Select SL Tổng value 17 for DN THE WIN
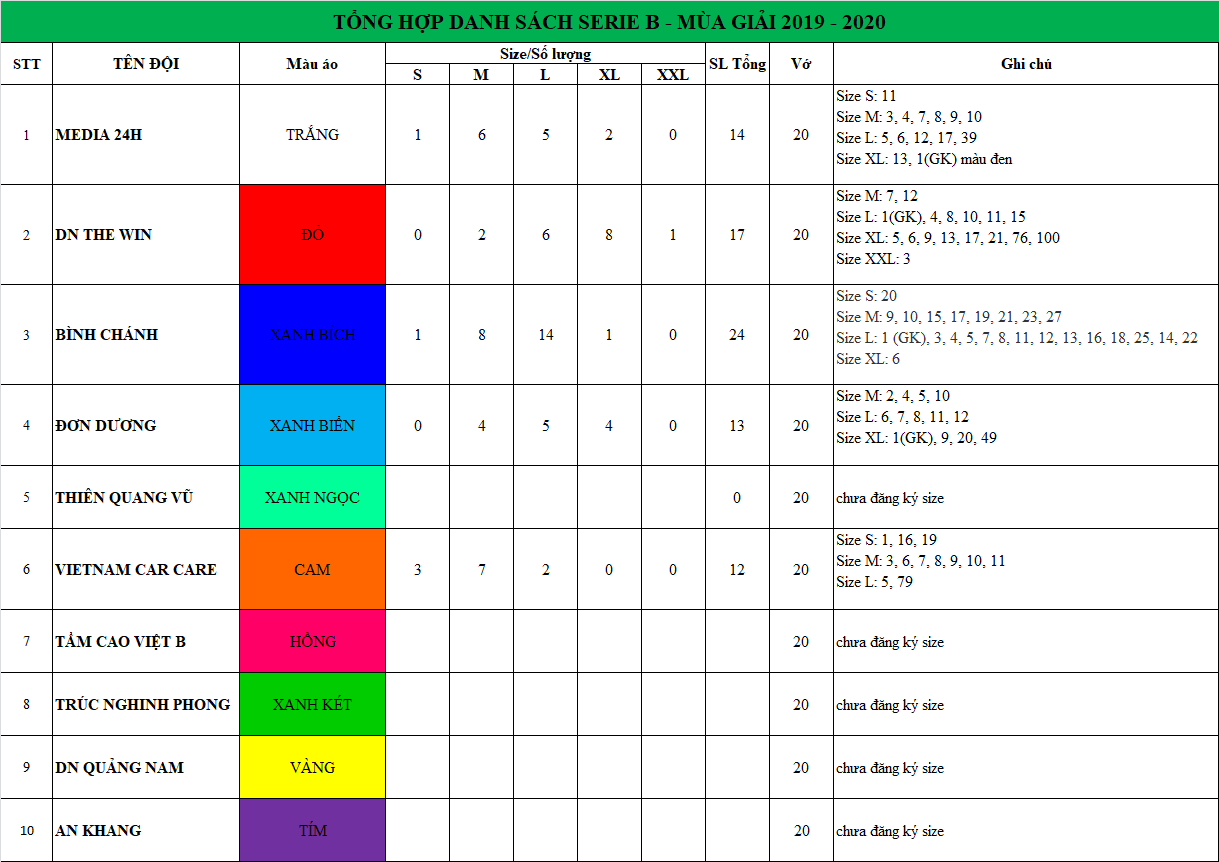 (x=737, y=235)
